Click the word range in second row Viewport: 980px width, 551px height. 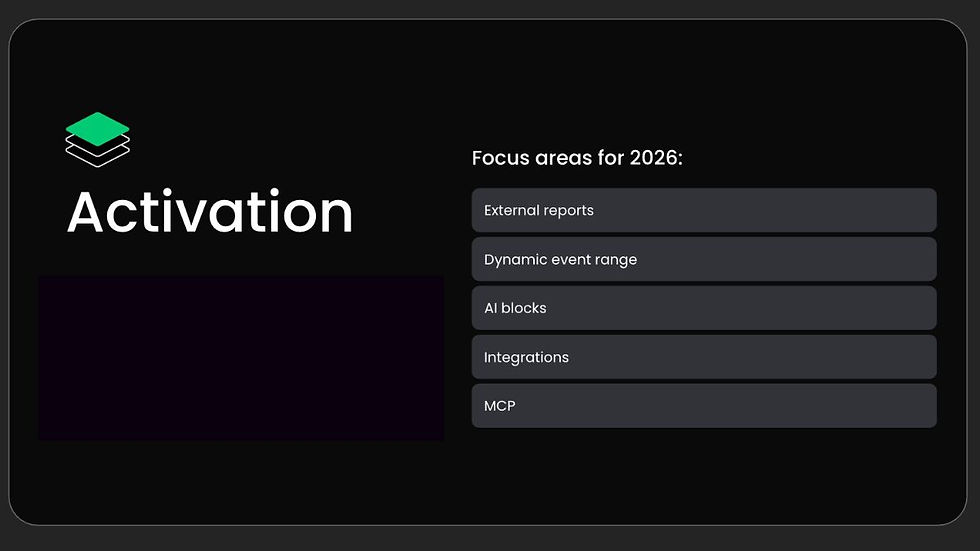click(x=616, y=261)
